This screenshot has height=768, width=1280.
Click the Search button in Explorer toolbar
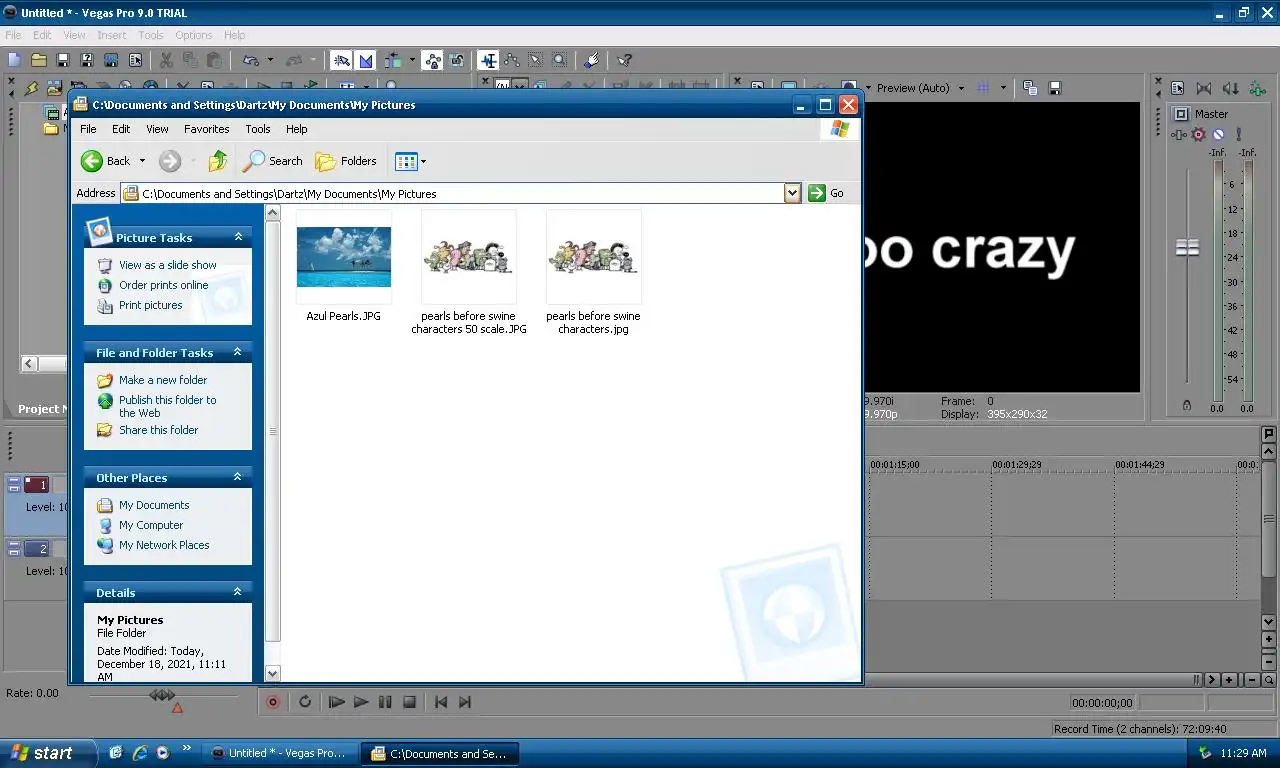(x=273, y=161)
